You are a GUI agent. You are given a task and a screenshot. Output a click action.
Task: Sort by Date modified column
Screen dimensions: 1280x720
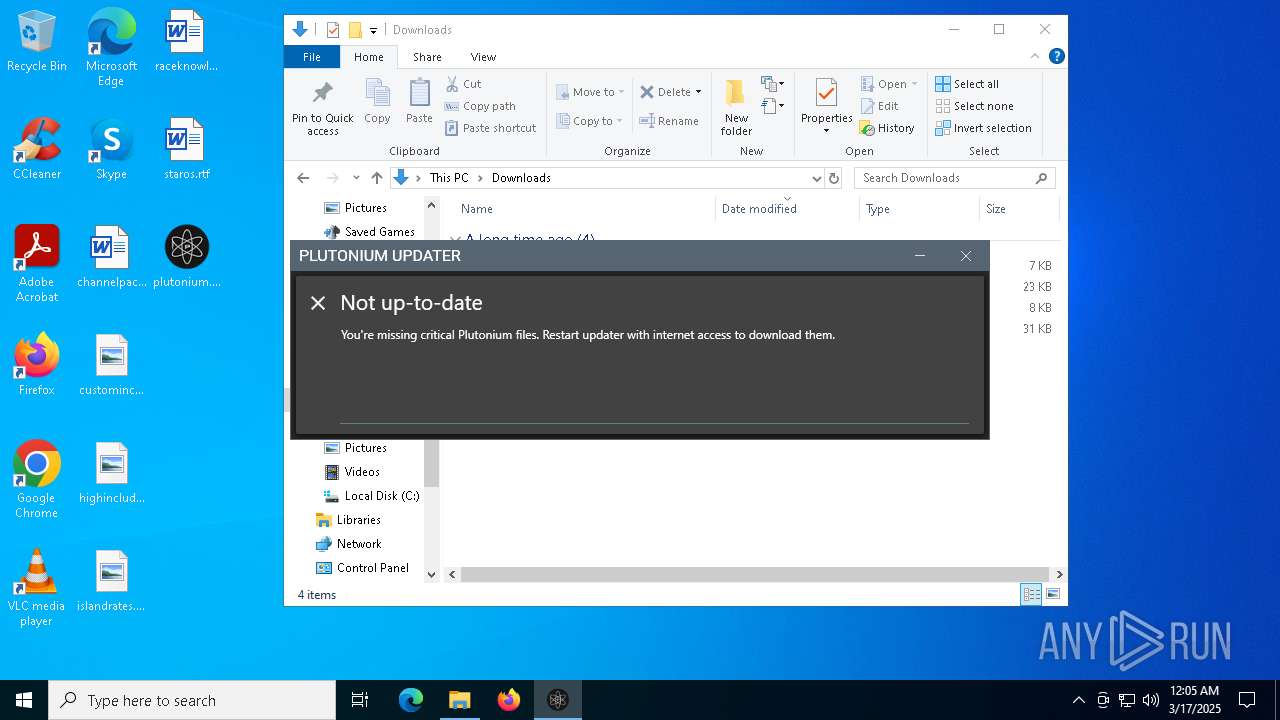(x=759, y=209)
